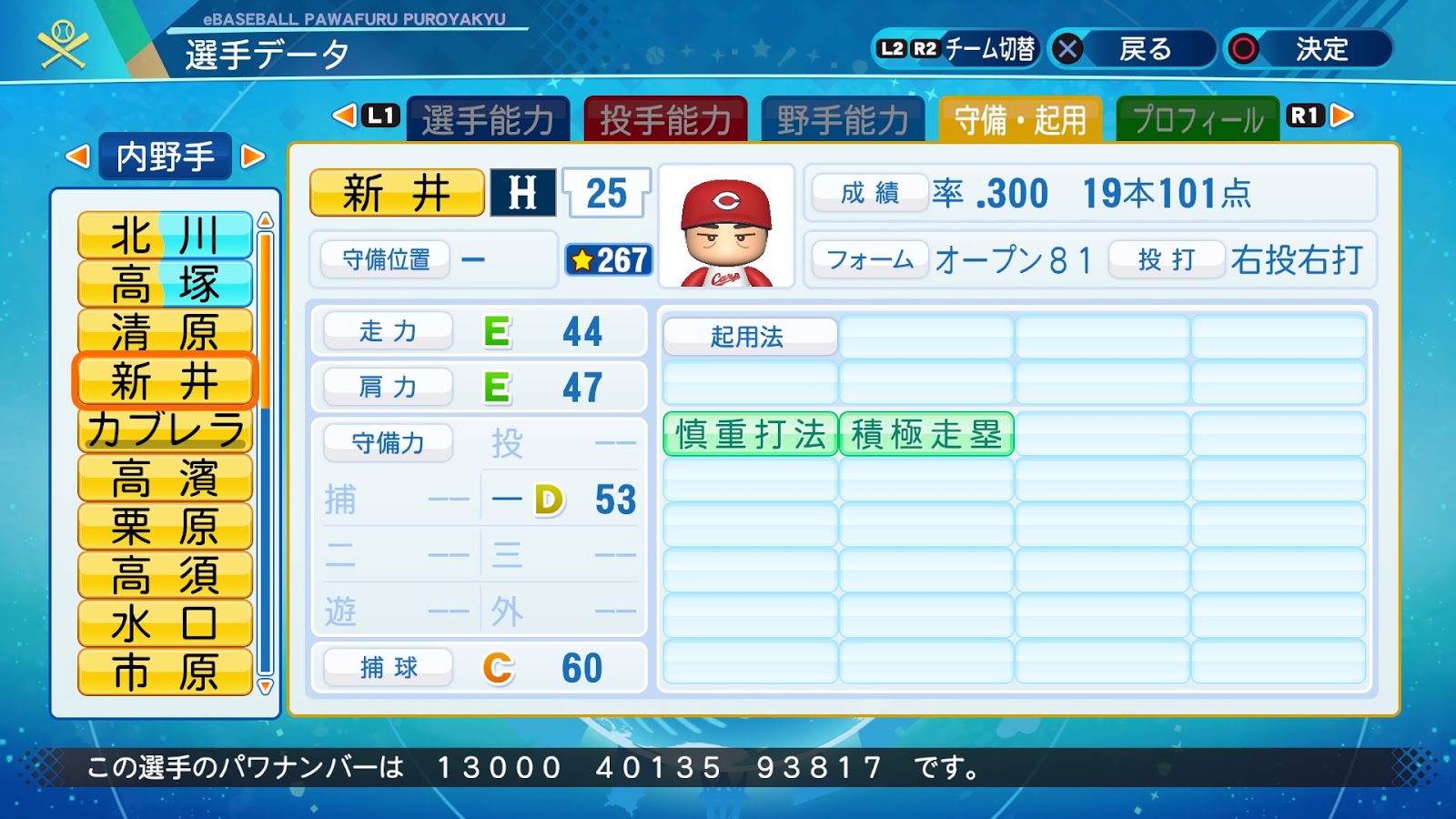Screen dimensions: 1456x819
Task: Click the 新井 player name plate
Action: tap(397, 193)
